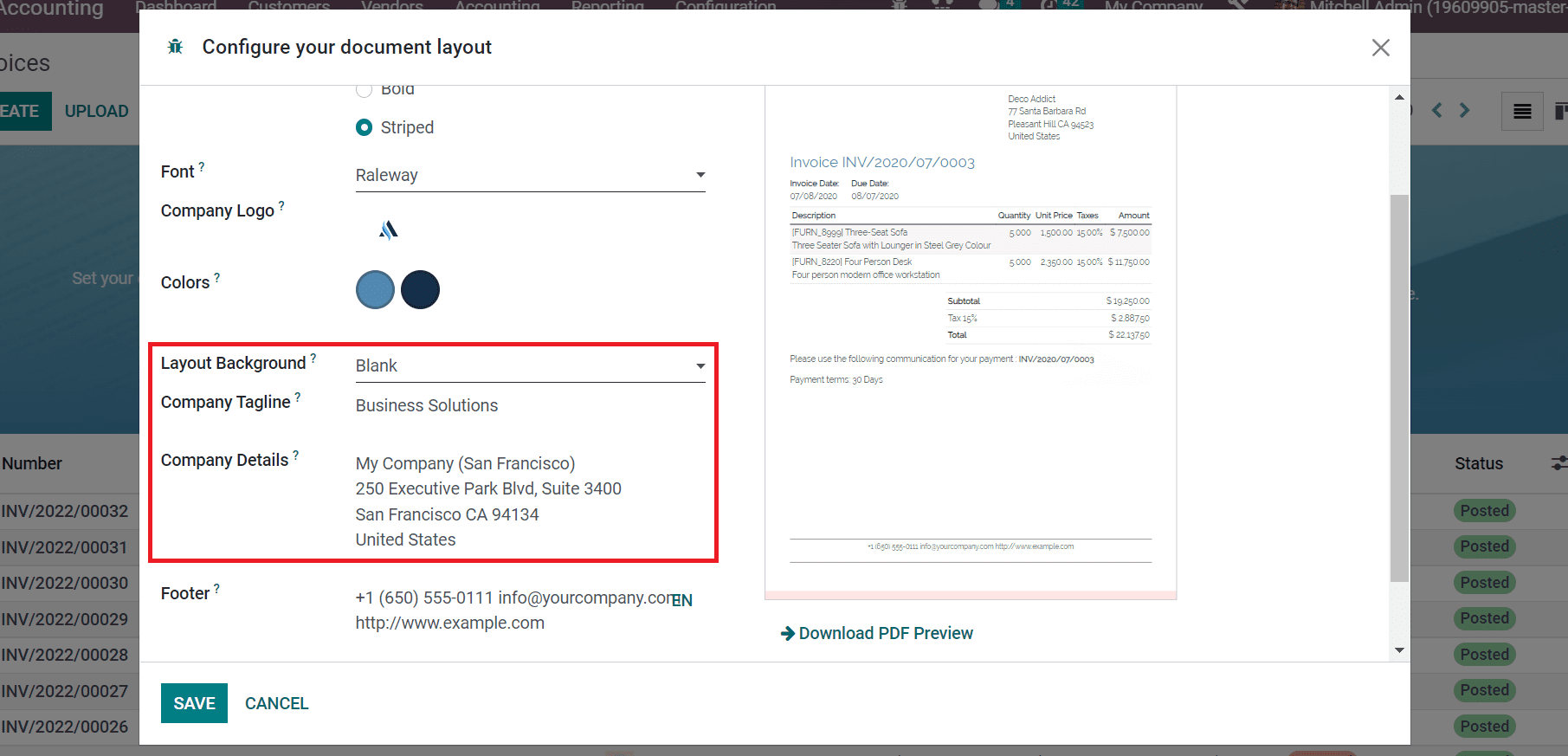Show help for Company Tagline label

click(x=298, y=397)
